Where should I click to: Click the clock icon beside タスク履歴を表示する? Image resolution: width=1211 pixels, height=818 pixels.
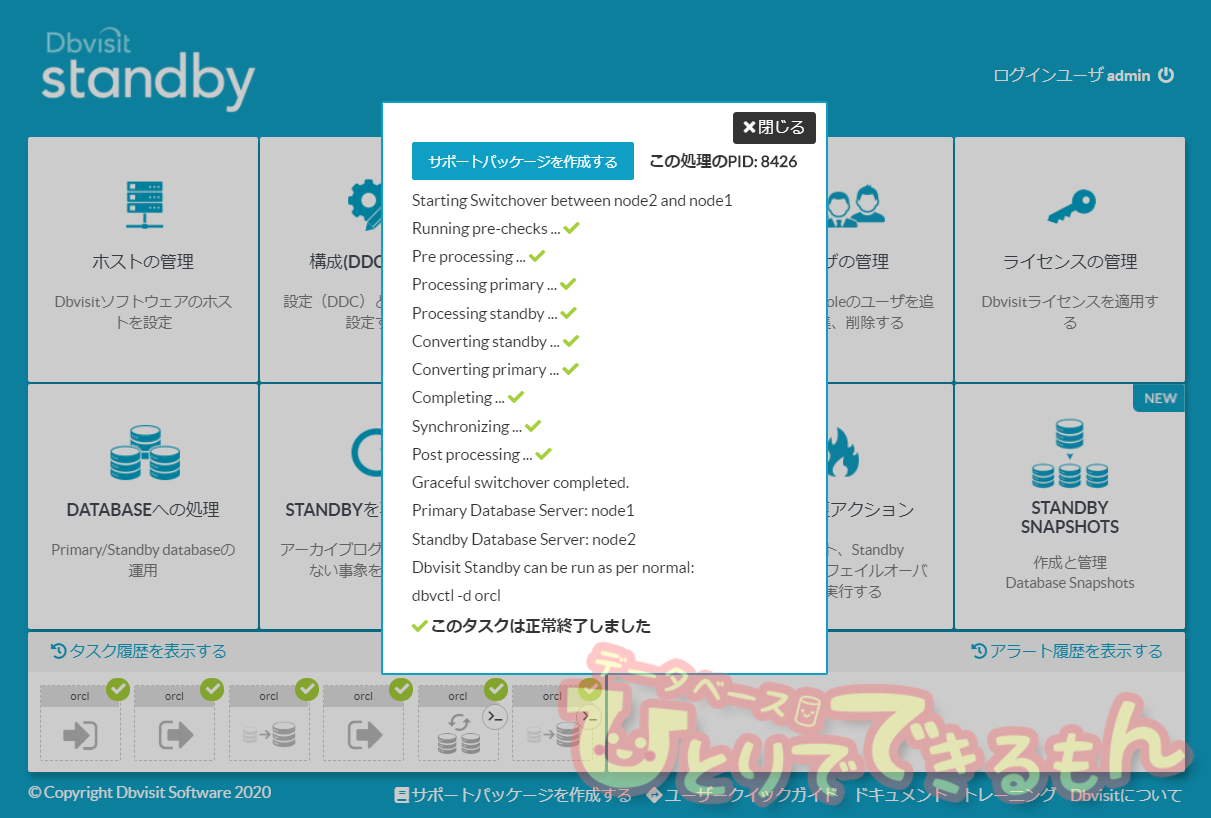58,651
